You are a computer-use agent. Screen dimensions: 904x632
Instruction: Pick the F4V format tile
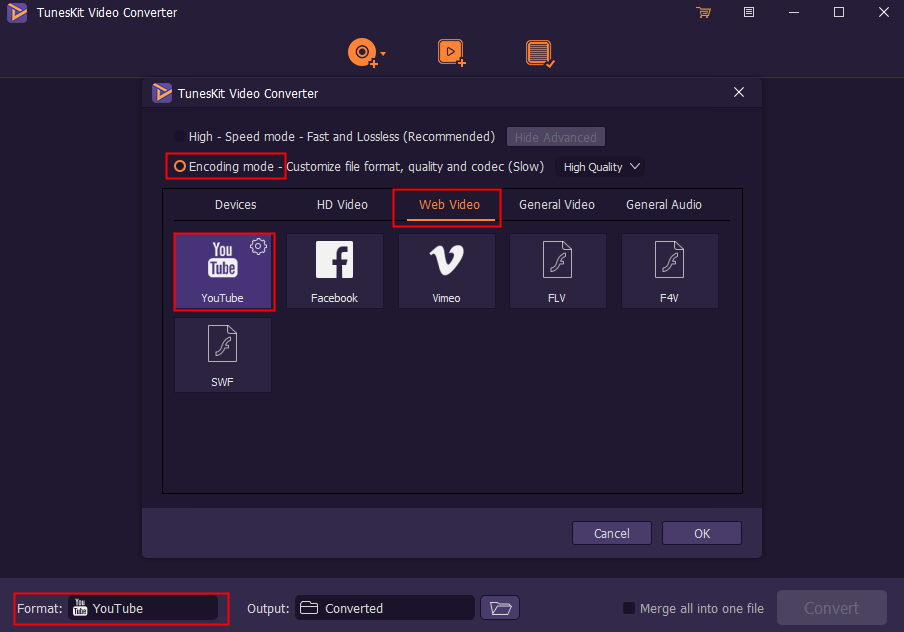coord(669,271)
